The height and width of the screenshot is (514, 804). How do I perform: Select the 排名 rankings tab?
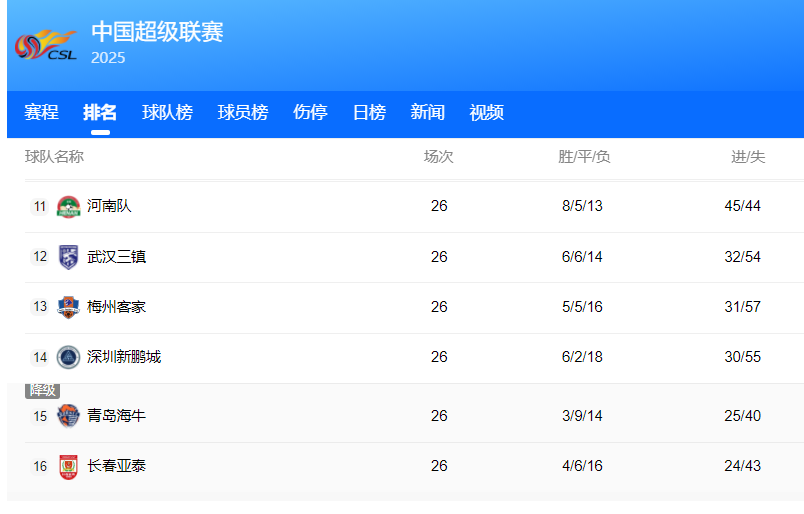(x=100, y=113)
